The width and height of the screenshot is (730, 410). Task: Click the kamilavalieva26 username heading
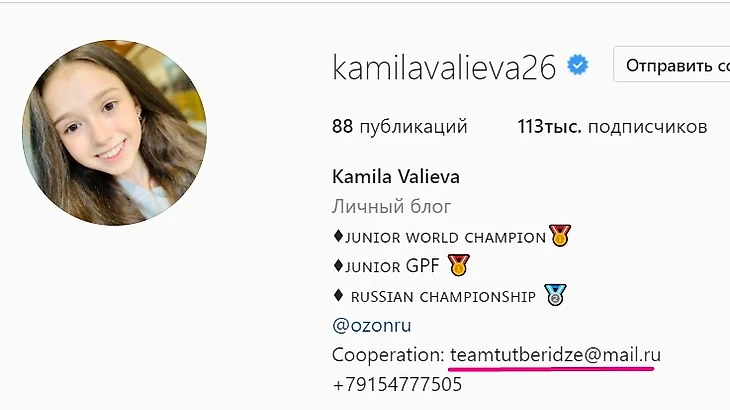coord(444,67)
